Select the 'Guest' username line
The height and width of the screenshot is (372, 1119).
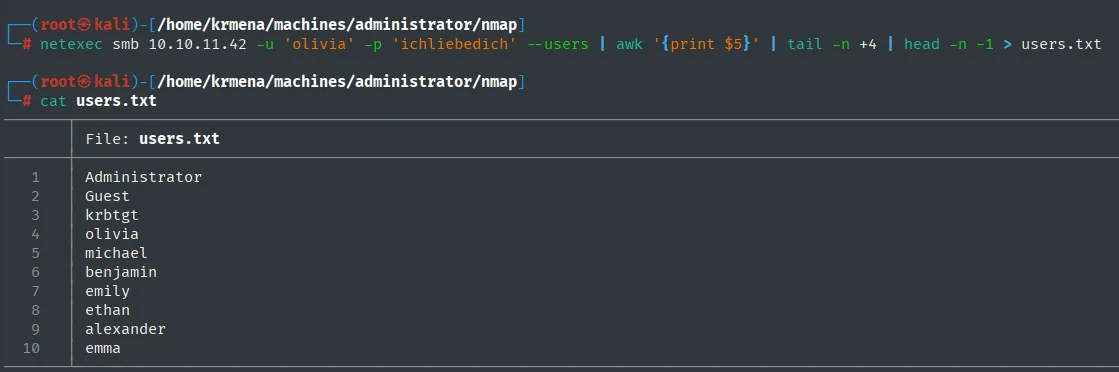click(x=107, y=196)
